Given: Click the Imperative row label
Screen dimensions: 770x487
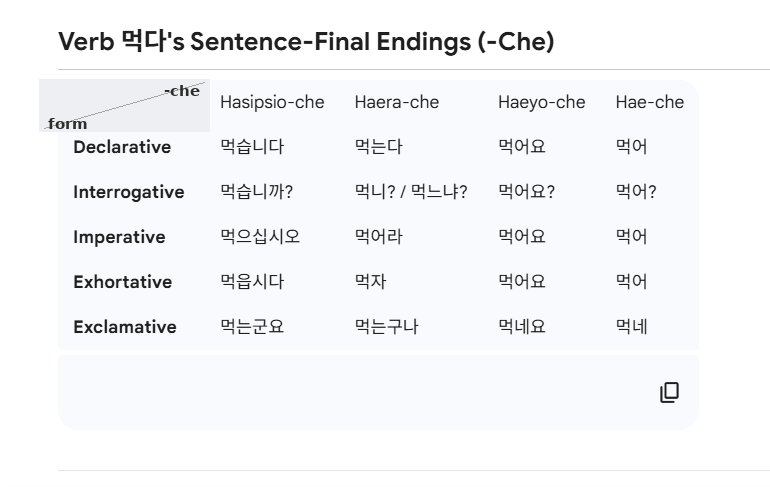Looking at the screenshot, I should [119, 237].
